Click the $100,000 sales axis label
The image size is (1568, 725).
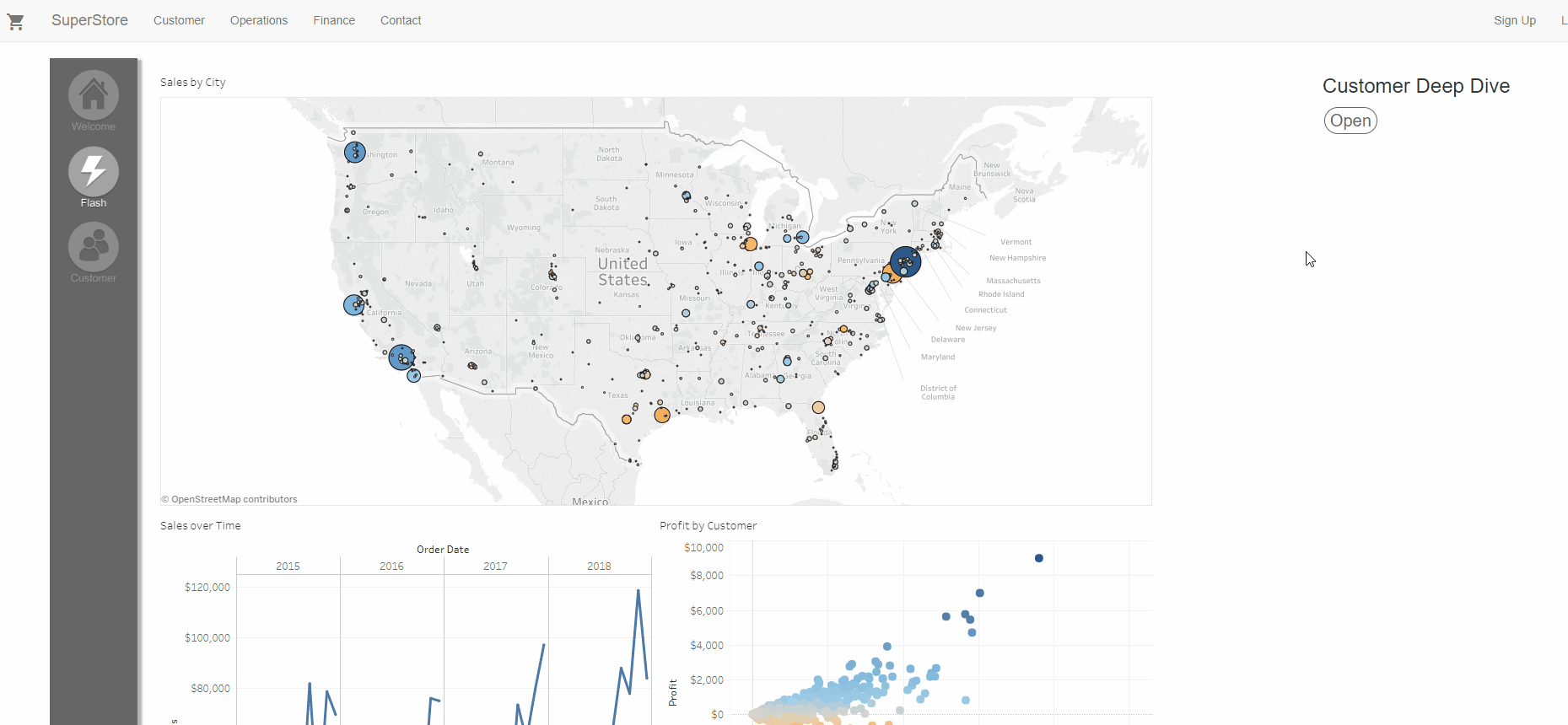click(x=207, y=638)
